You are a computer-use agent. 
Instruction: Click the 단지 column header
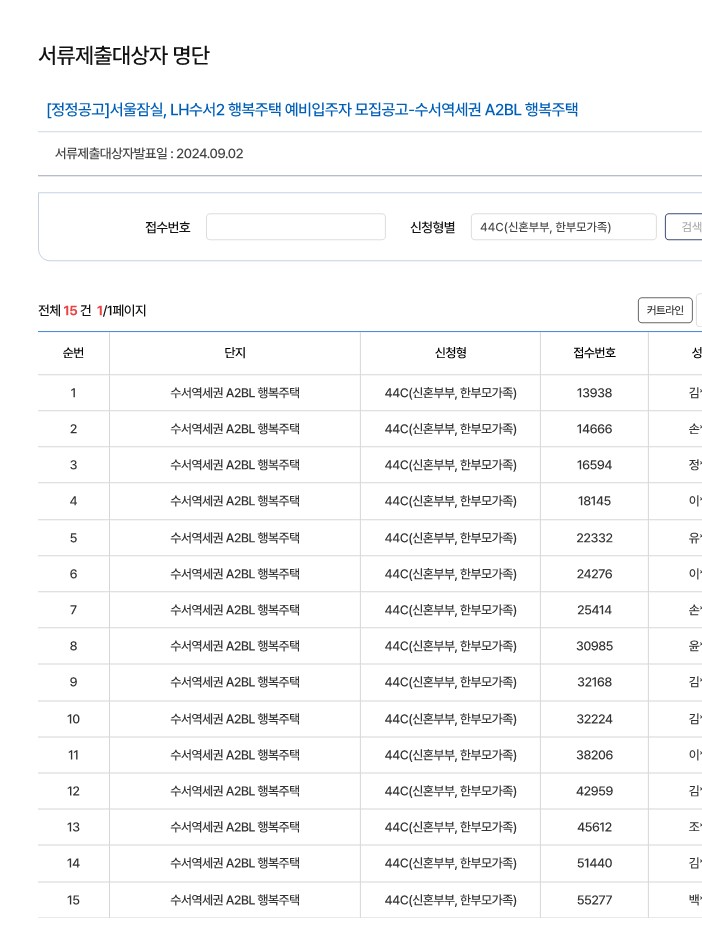click(235, 353)
